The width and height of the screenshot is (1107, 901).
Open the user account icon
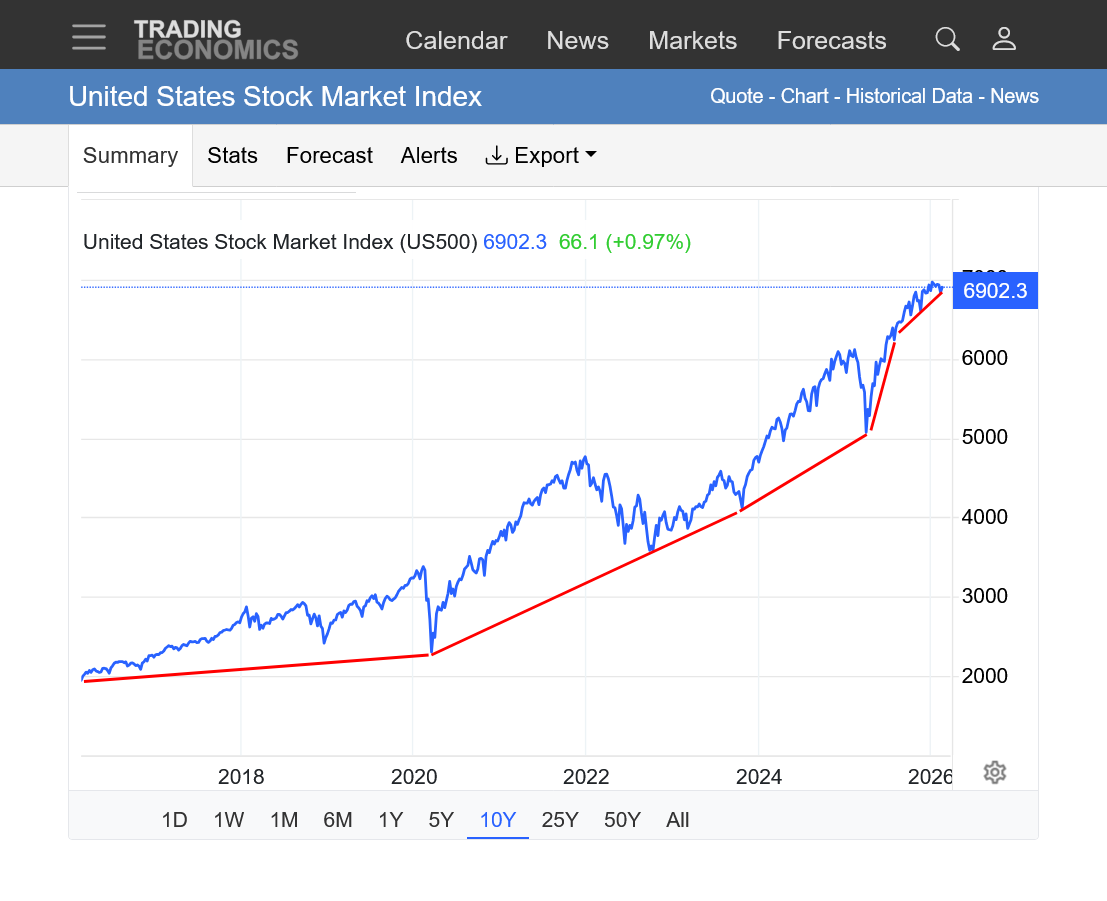[1004, 40]
